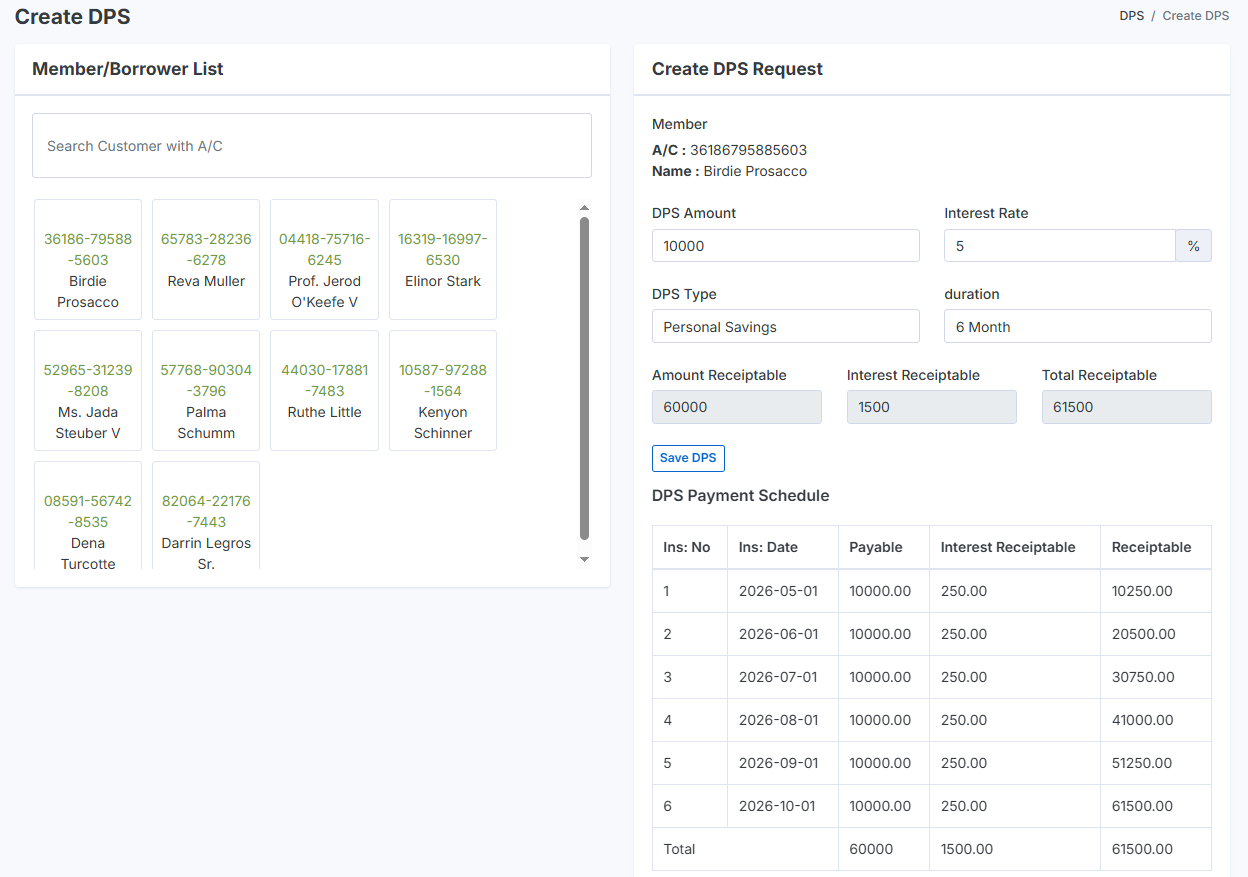Click the DPS Amount input field
This screenshot has height=877, width=1248.
point(785,246)
